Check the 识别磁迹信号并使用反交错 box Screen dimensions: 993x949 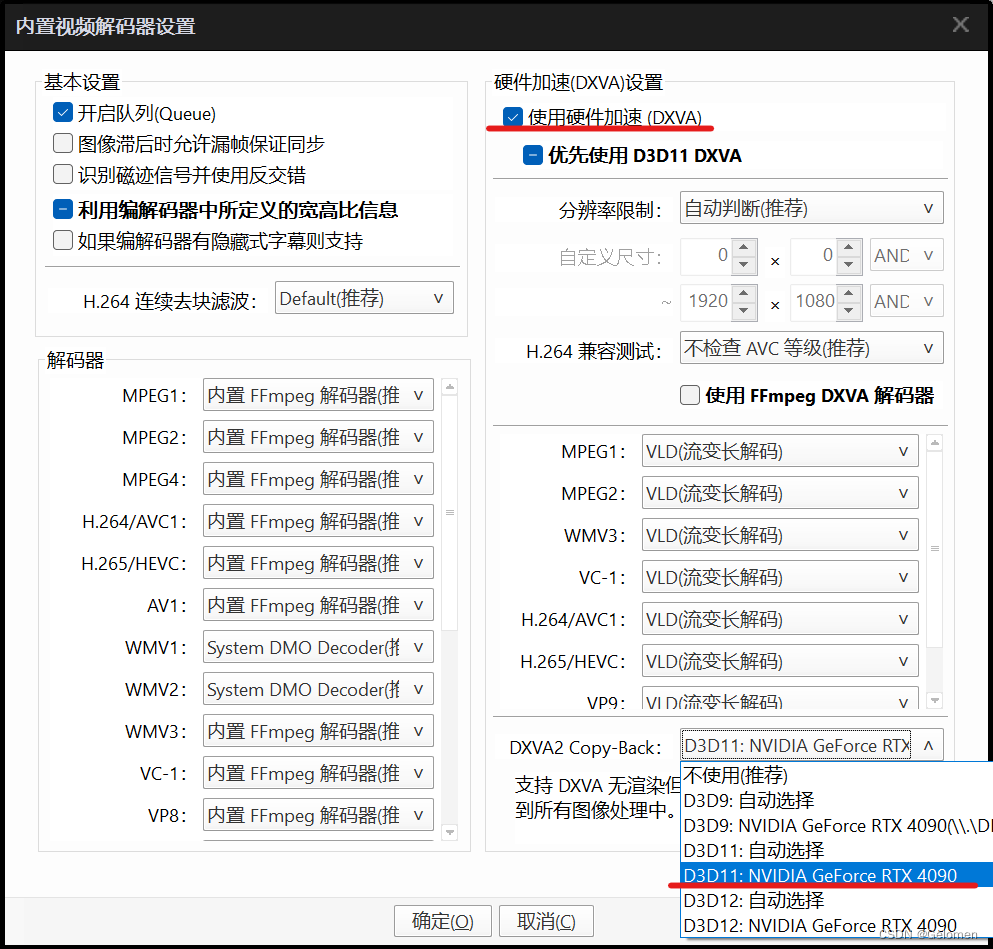click(62, 174)
